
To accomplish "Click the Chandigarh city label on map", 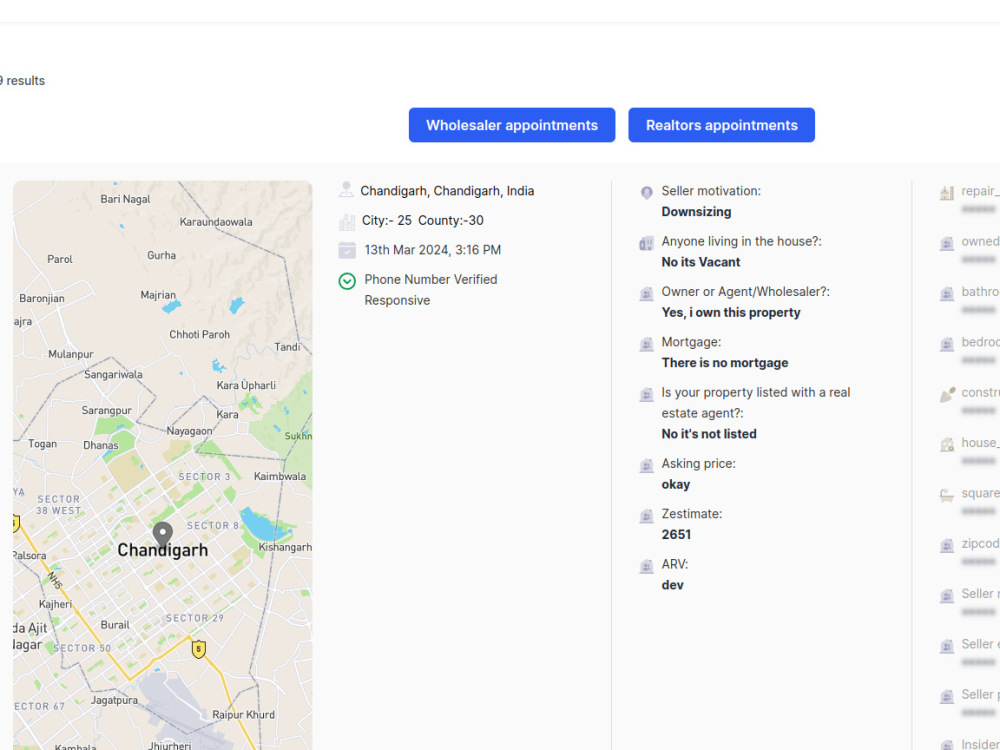I will click(x=163, y=550).
